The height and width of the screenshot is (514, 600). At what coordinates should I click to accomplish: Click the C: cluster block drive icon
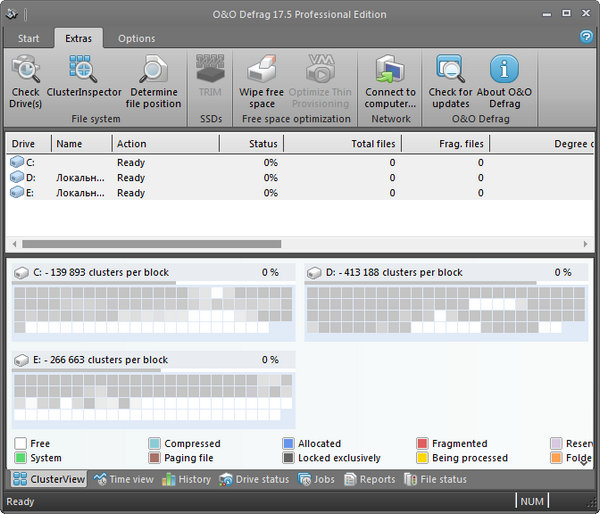21,273
